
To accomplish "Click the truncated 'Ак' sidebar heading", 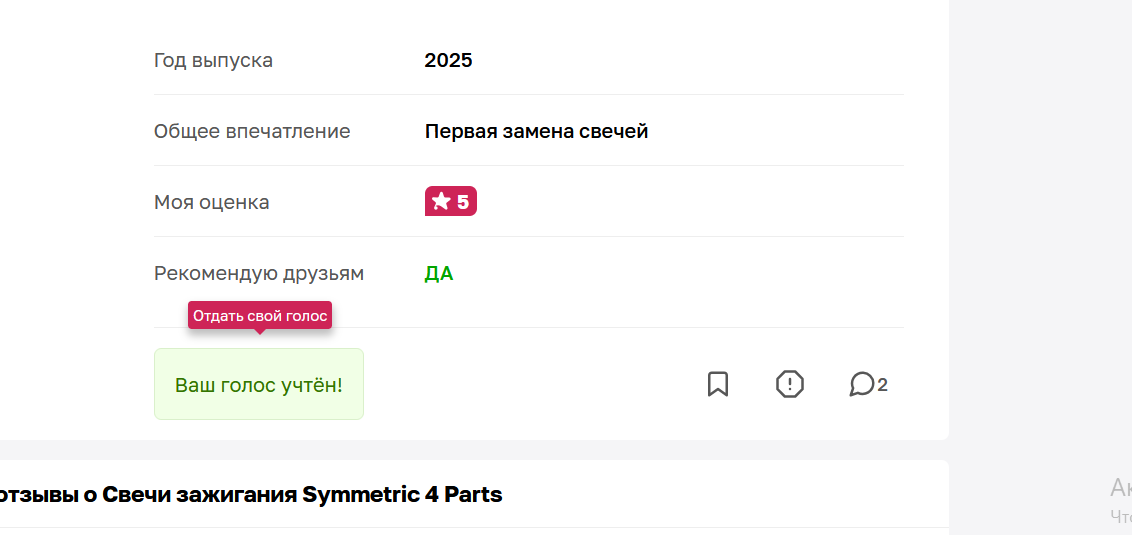I will pos(1121,488).
